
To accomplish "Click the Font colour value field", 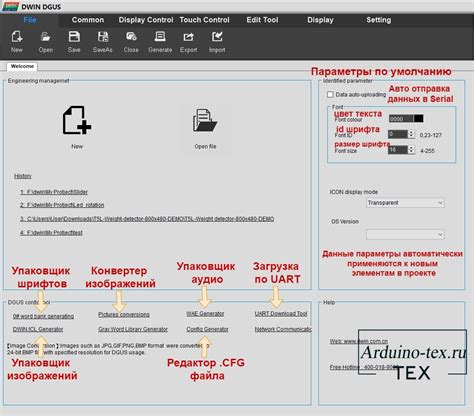I will click(401, 119).
